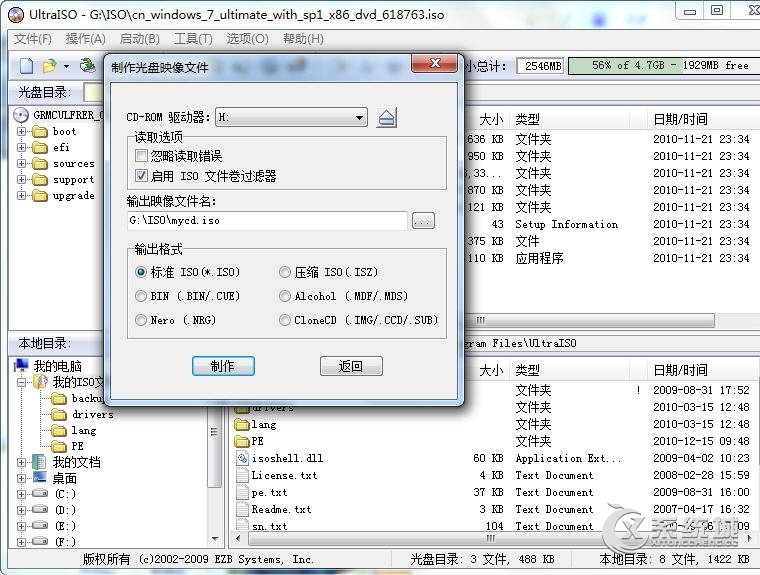
Task: Expand the boot folder node
Action: pos(21,131)
